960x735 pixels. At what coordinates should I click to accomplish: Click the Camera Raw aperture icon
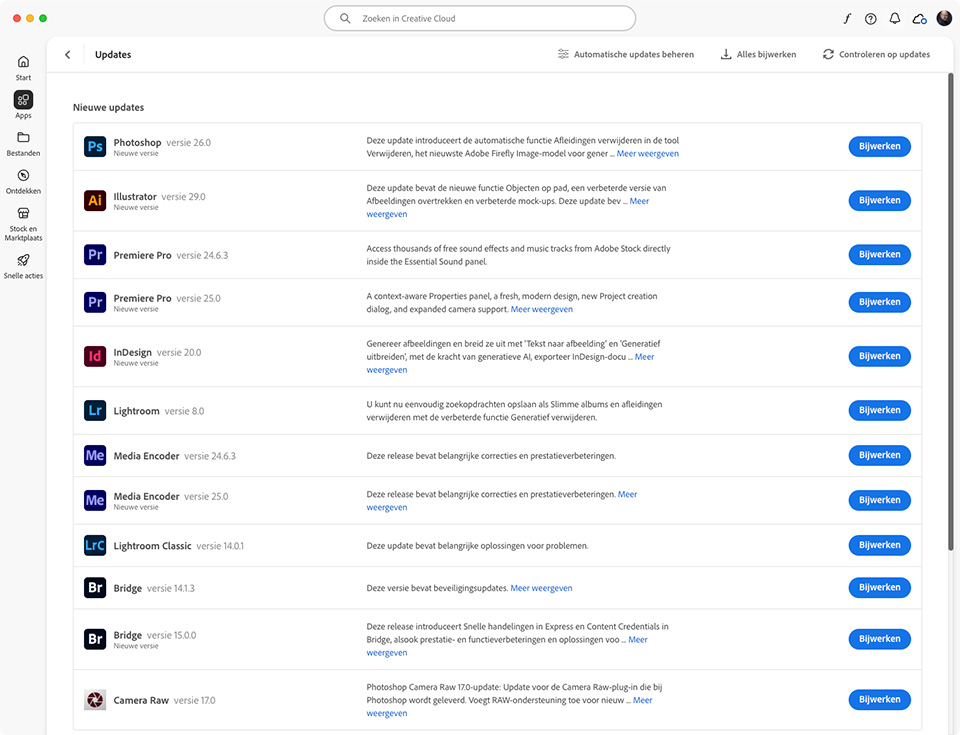pyautogui.click(x=95, y=699)
